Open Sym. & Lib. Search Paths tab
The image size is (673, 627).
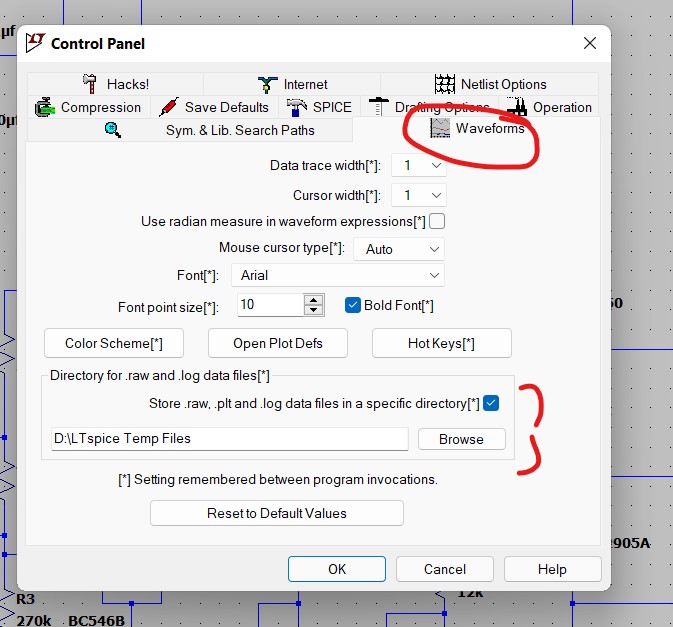tap(190, 130)
